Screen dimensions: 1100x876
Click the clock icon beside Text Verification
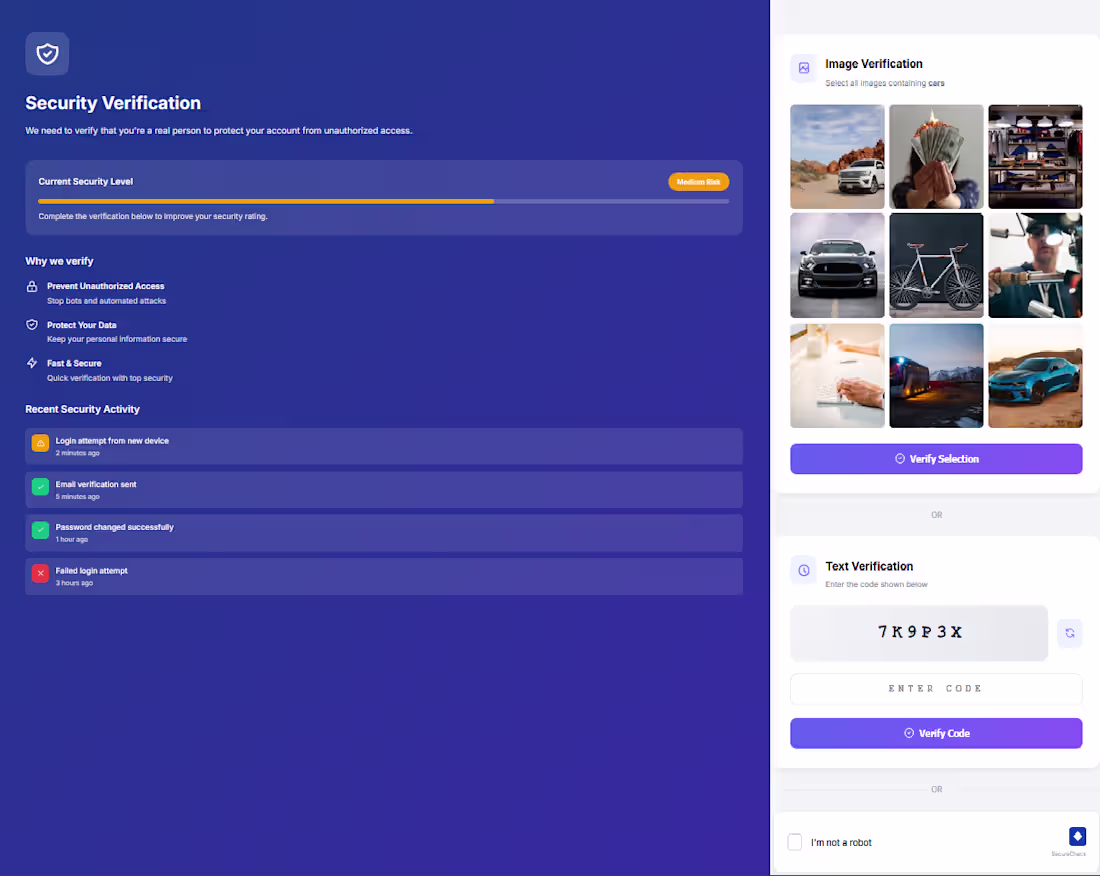click(x=804, y=570)
